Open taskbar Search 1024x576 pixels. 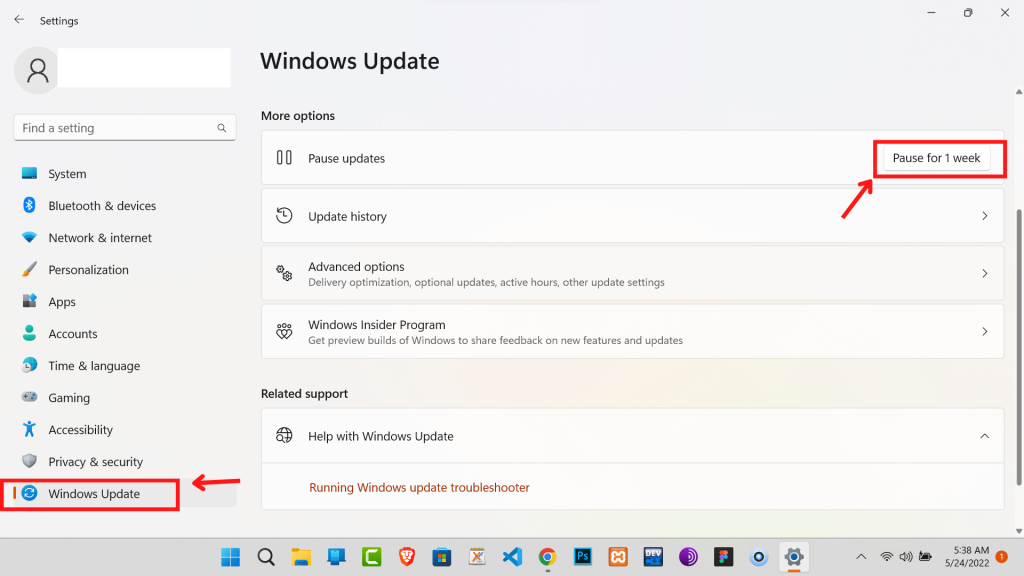pyautogui.click(x=266, y=557)
